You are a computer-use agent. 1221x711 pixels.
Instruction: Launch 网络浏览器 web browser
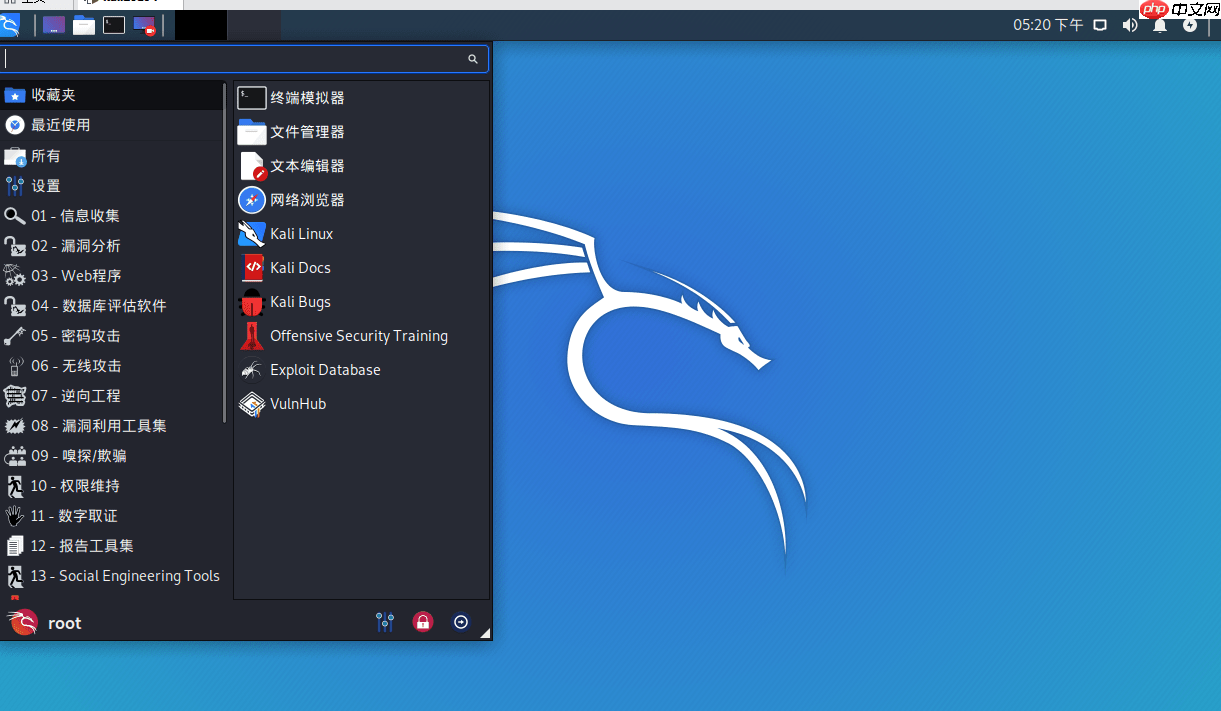pyautogui.click(x=361, y=200)
